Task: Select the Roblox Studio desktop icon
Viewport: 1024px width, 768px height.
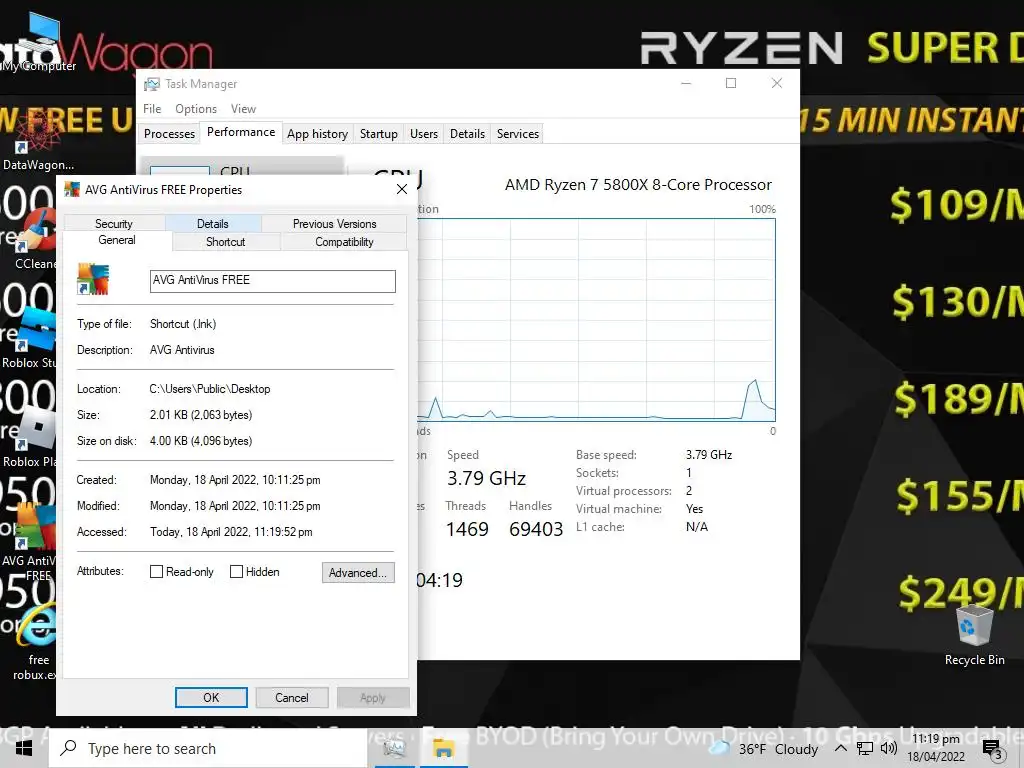Action: 30,338
